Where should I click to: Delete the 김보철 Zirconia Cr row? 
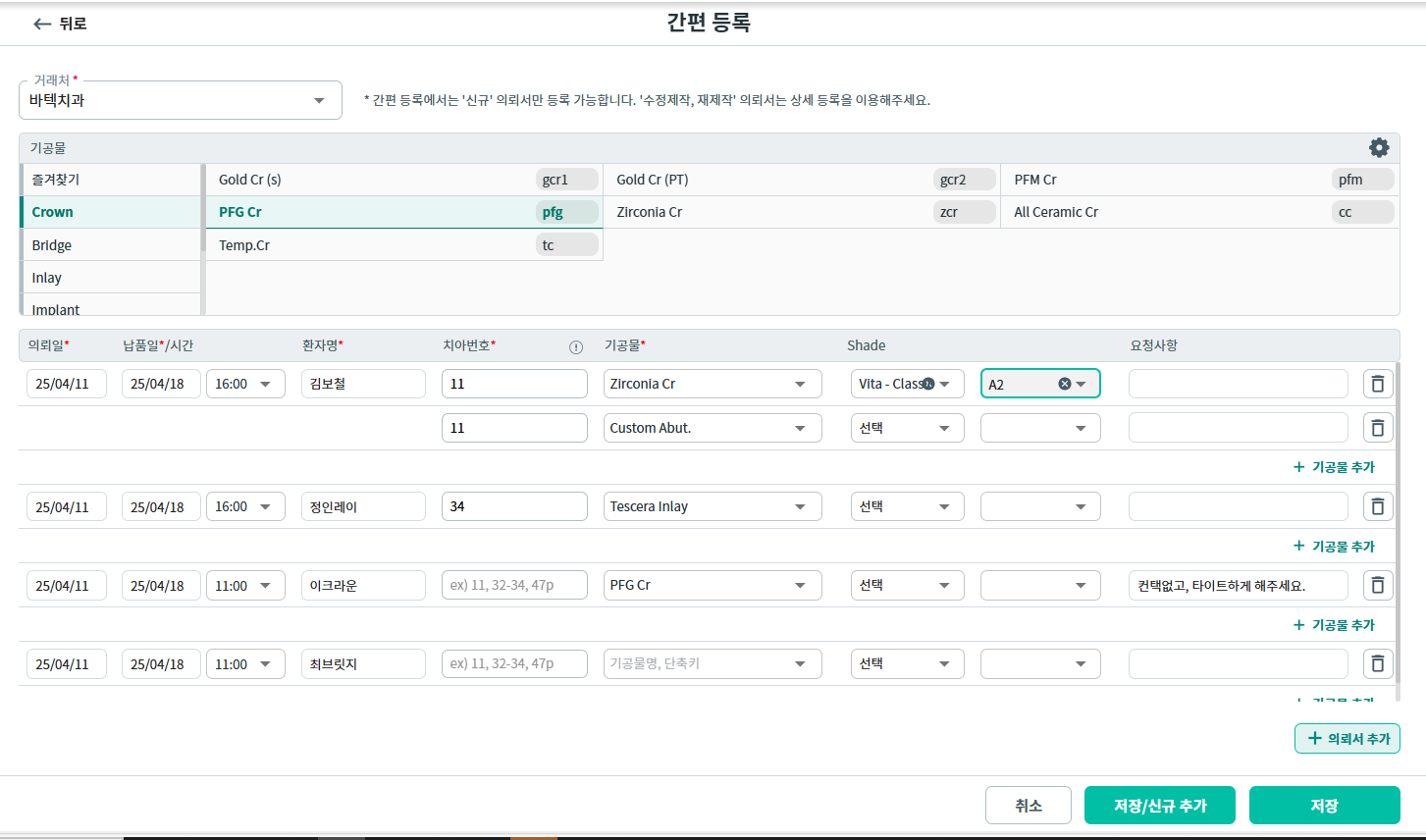pyautogui.click(x=1378, y=384)
